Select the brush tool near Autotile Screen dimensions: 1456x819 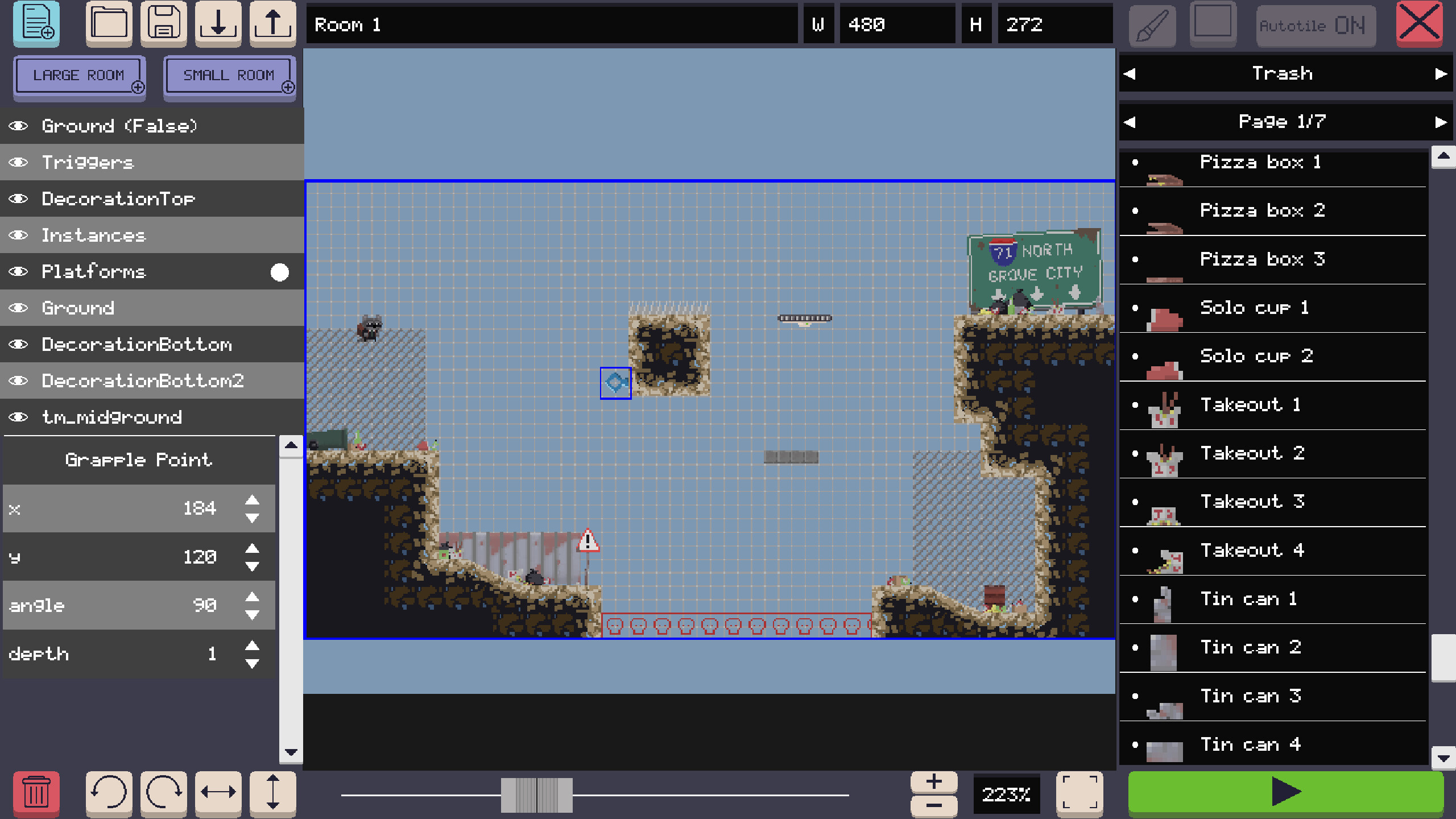[1152, 25]
